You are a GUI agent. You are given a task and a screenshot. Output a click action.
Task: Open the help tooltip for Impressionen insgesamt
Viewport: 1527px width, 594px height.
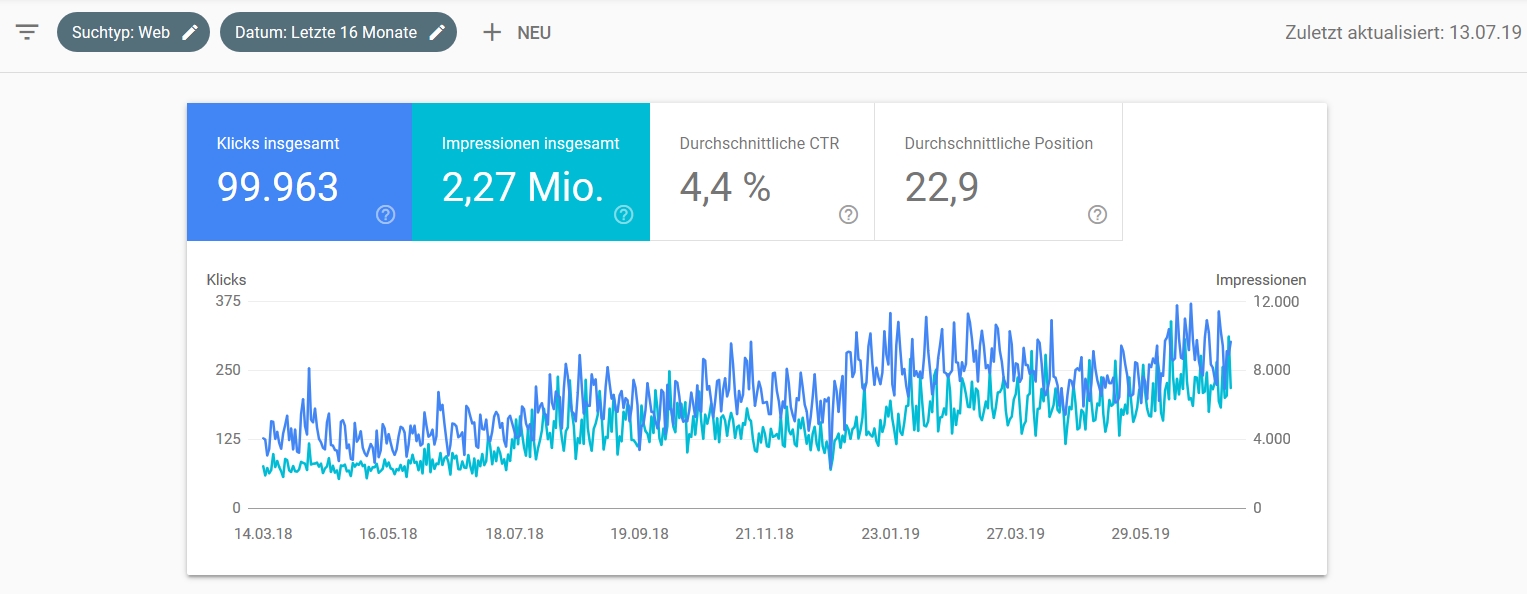click(x=623, y=214)
